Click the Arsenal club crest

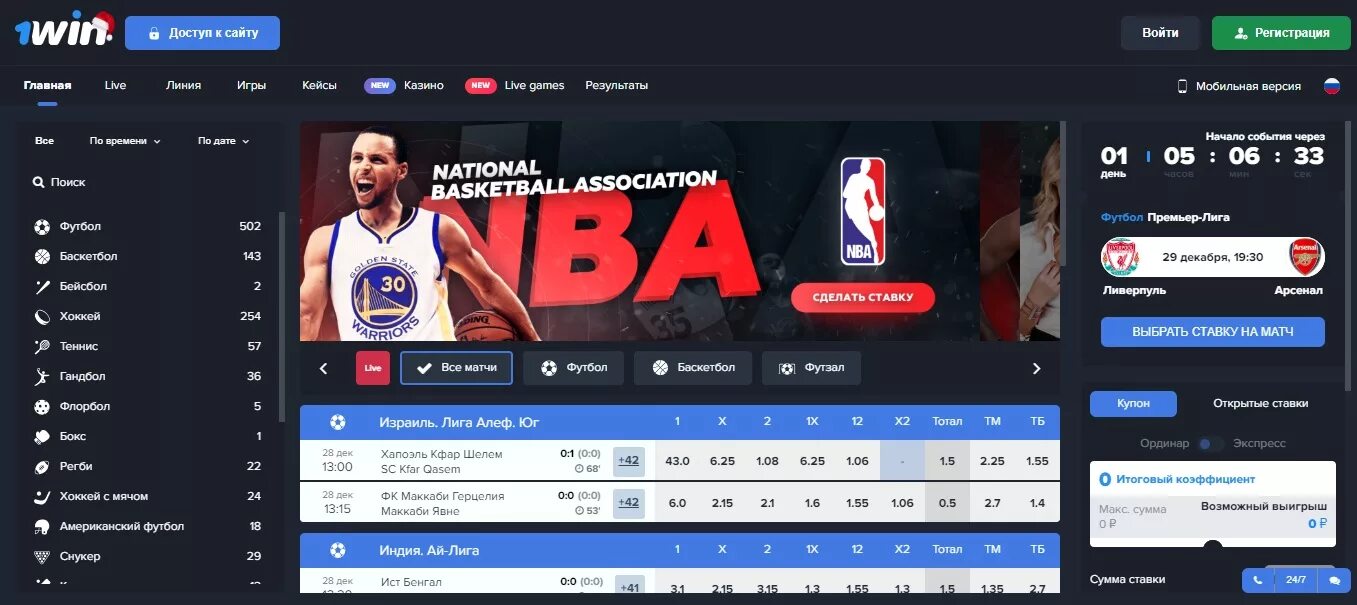click(x=1306, y=257)
